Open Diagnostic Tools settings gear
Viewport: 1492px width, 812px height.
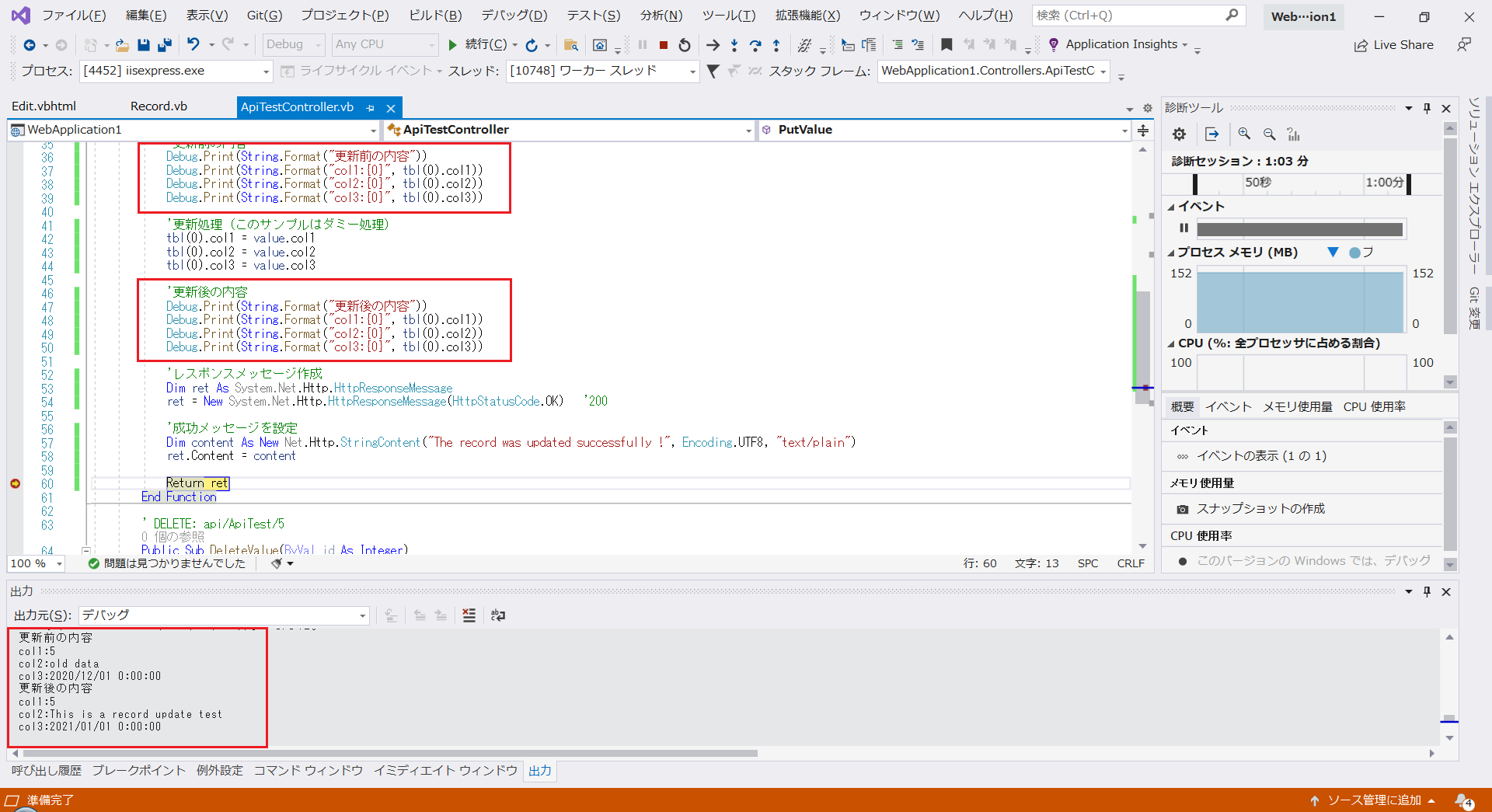tap(1178, 134)
